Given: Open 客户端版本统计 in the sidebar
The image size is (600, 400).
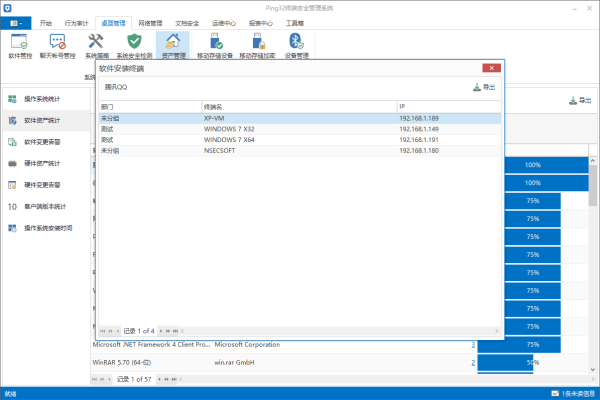Looking at the screenshot, I should (x=46, y=206).
